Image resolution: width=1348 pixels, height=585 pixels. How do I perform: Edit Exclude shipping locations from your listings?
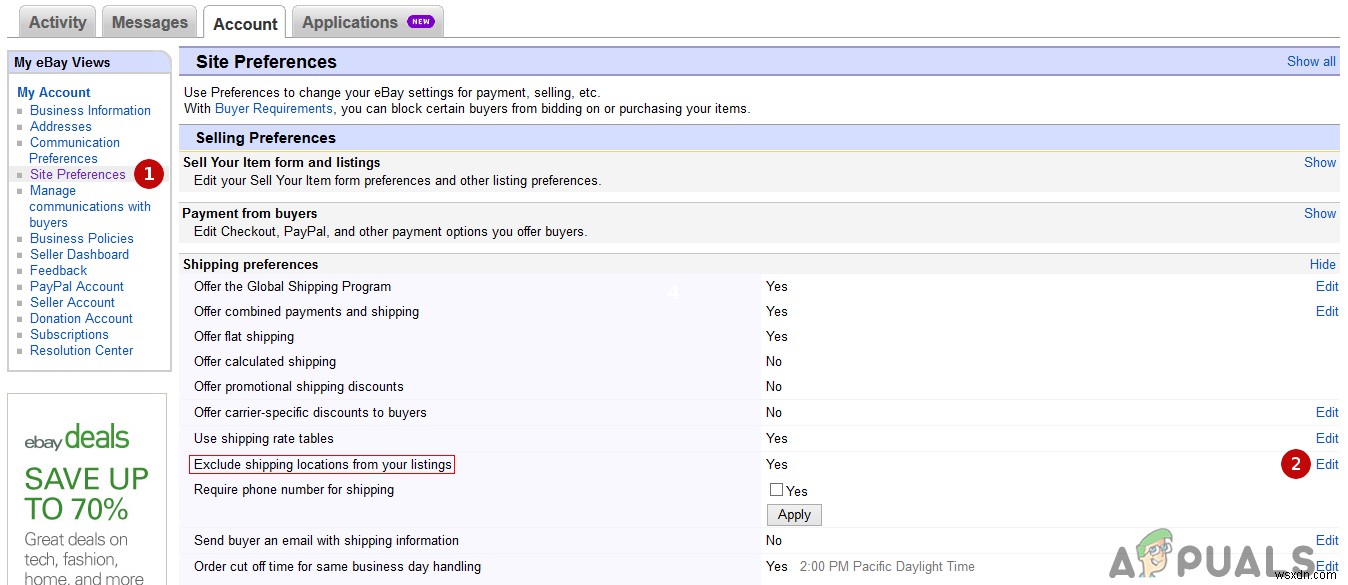click(x=1326, y=464)
